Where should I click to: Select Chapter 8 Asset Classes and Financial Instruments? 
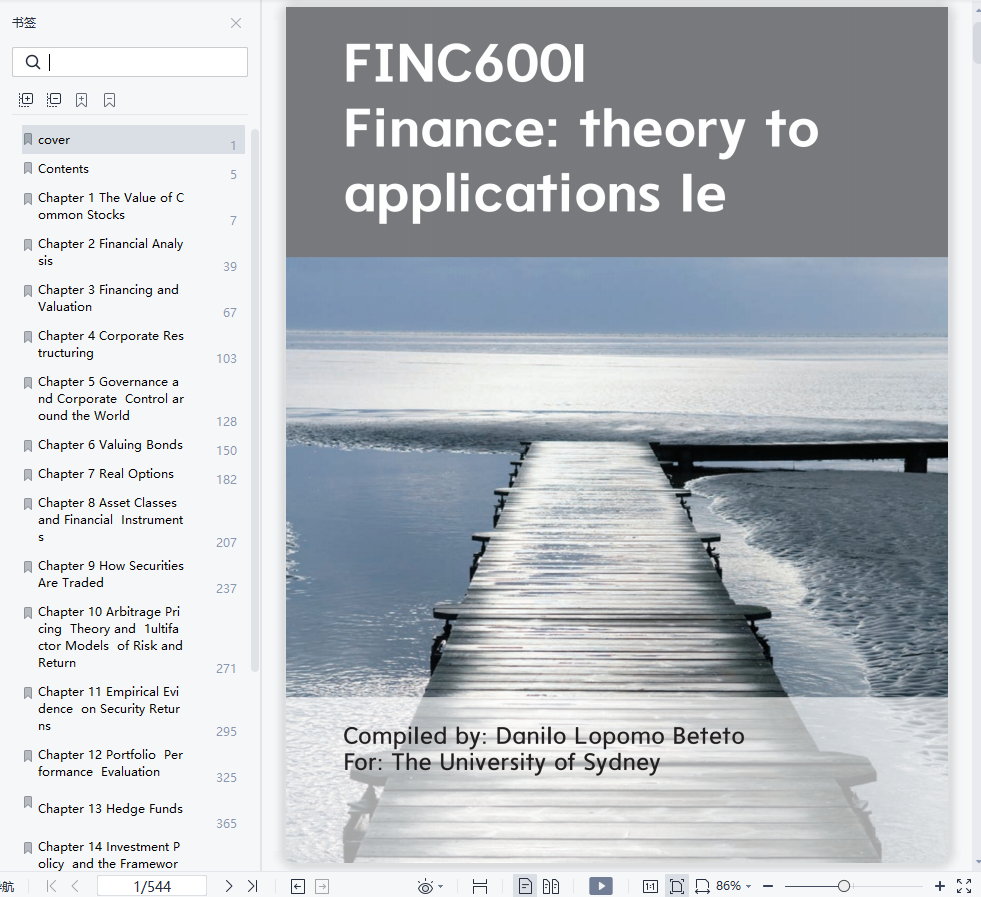pyautogui.click(x=133, y=520)
